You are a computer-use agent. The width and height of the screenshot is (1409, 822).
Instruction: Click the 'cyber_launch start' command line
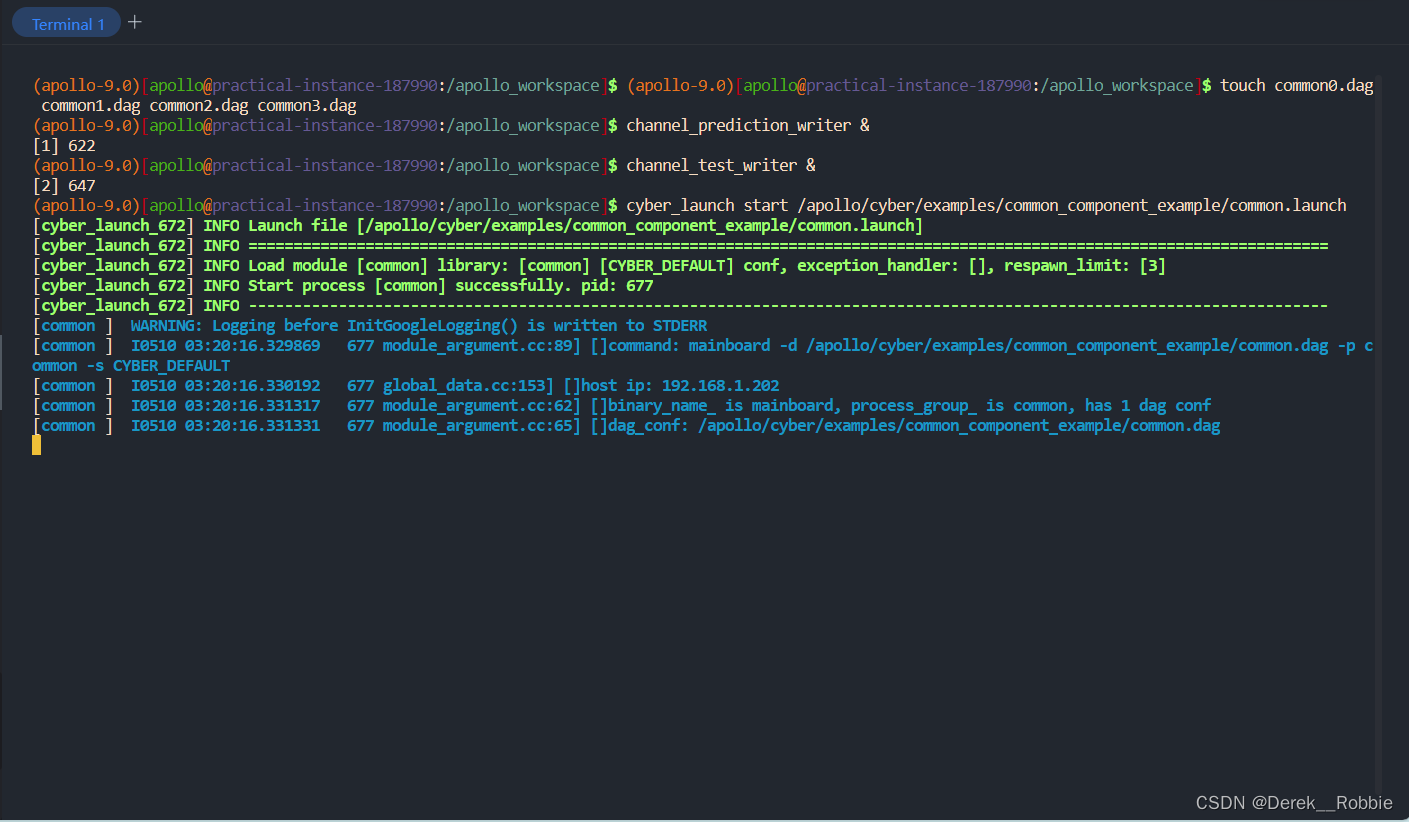[986, 206]
